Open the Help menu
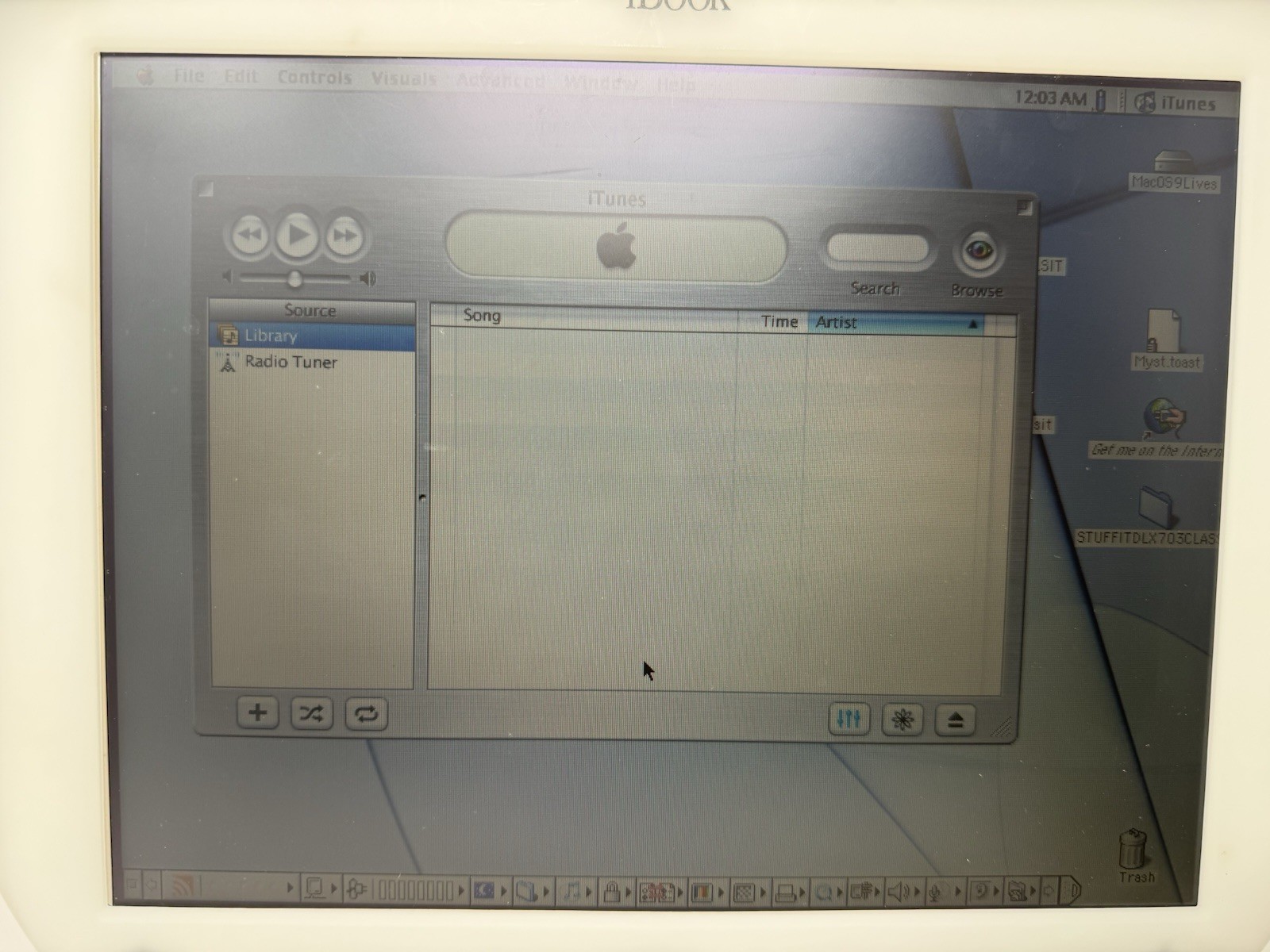The width and height of the screenshot is (1270, 952). [675, 84]
